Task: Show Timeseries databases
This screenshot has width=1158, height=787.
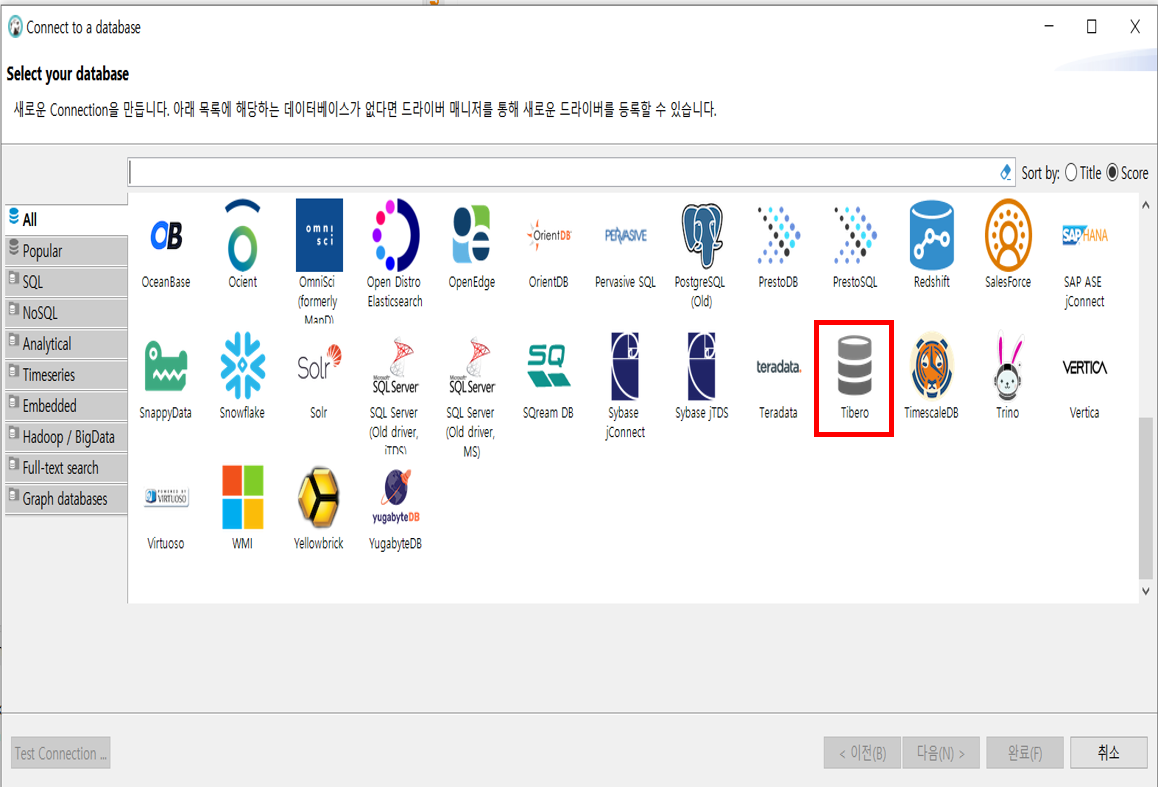Action: (66, 374)
